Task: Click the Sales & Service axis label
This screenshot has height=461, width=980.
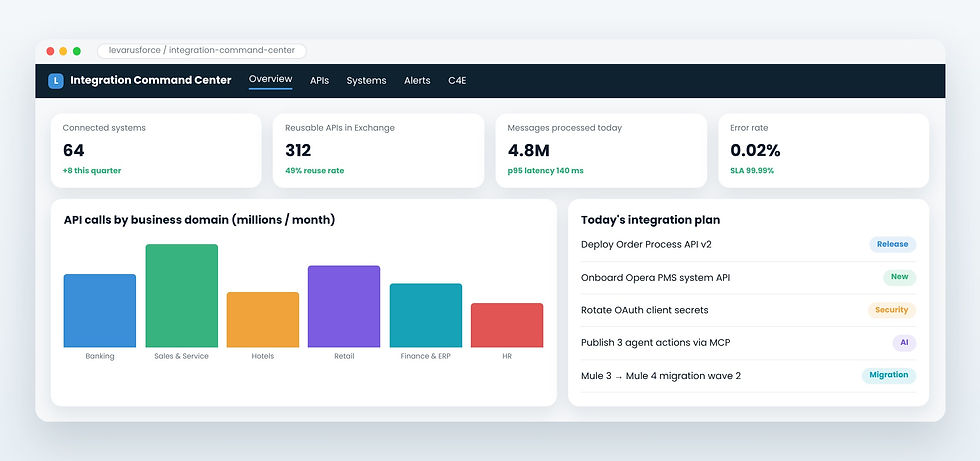Action: pos(181,357)
